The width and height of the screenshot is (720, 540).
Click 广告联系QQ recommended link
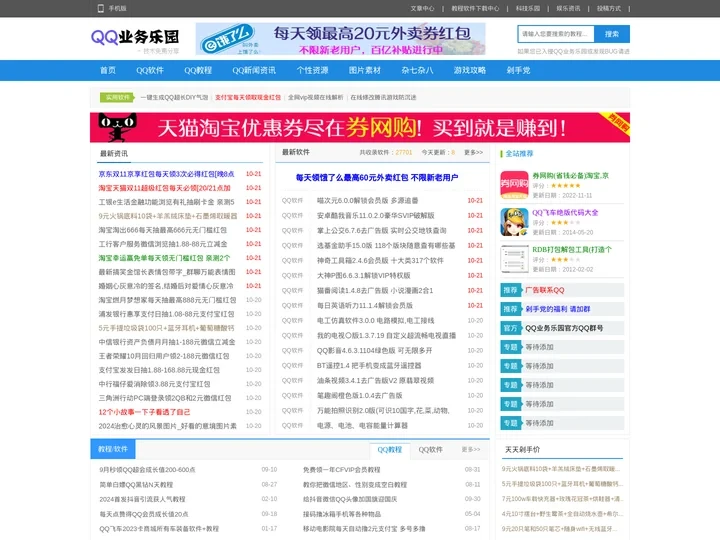[545, 290]
